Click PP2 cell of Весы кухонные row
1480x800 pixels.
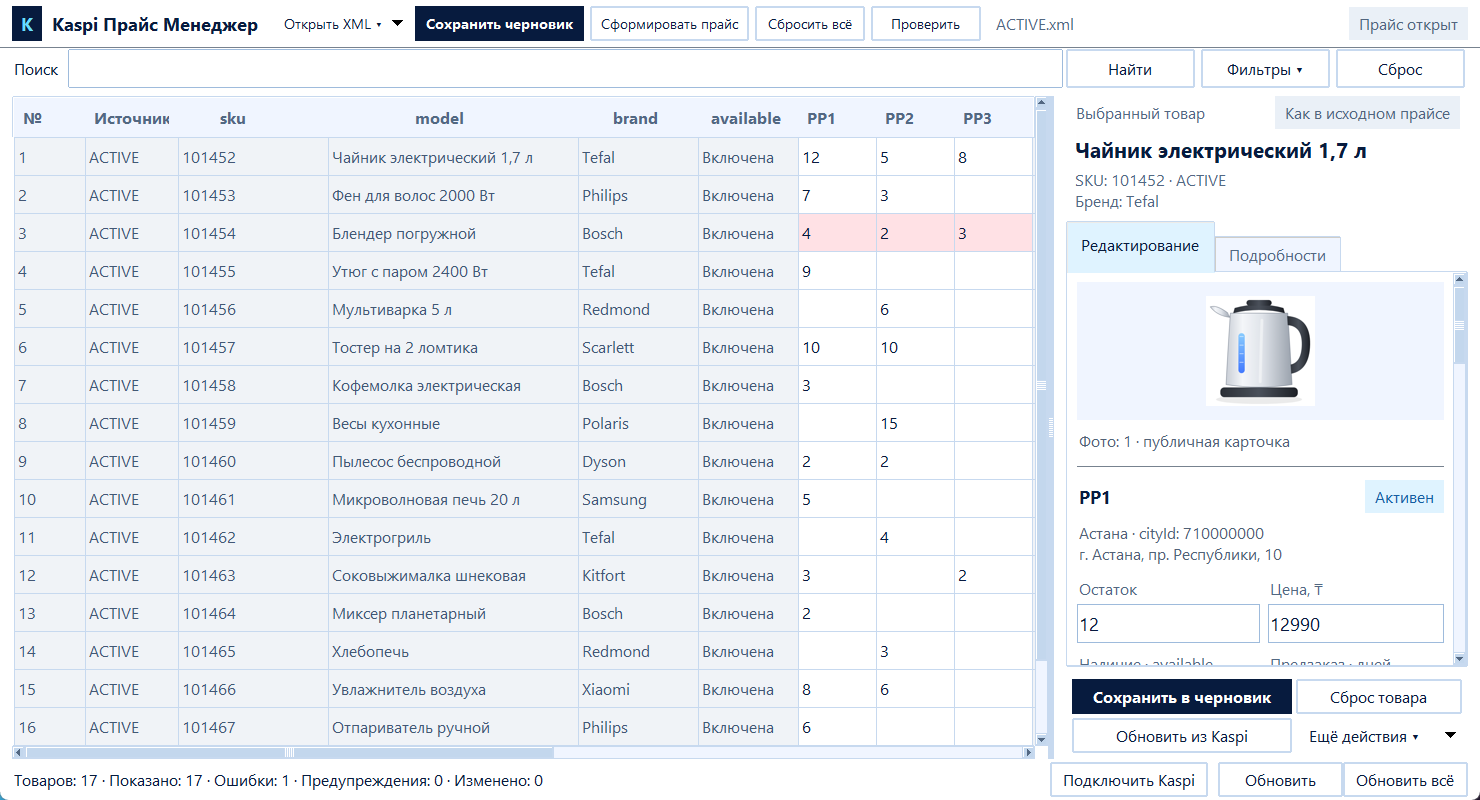[x=915, y=424]
